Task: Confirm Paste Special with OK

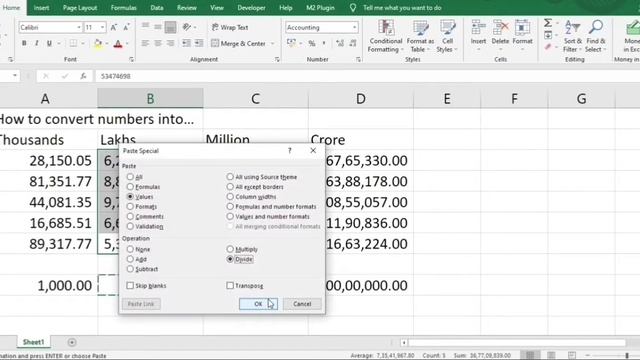Action: [258, 304]
